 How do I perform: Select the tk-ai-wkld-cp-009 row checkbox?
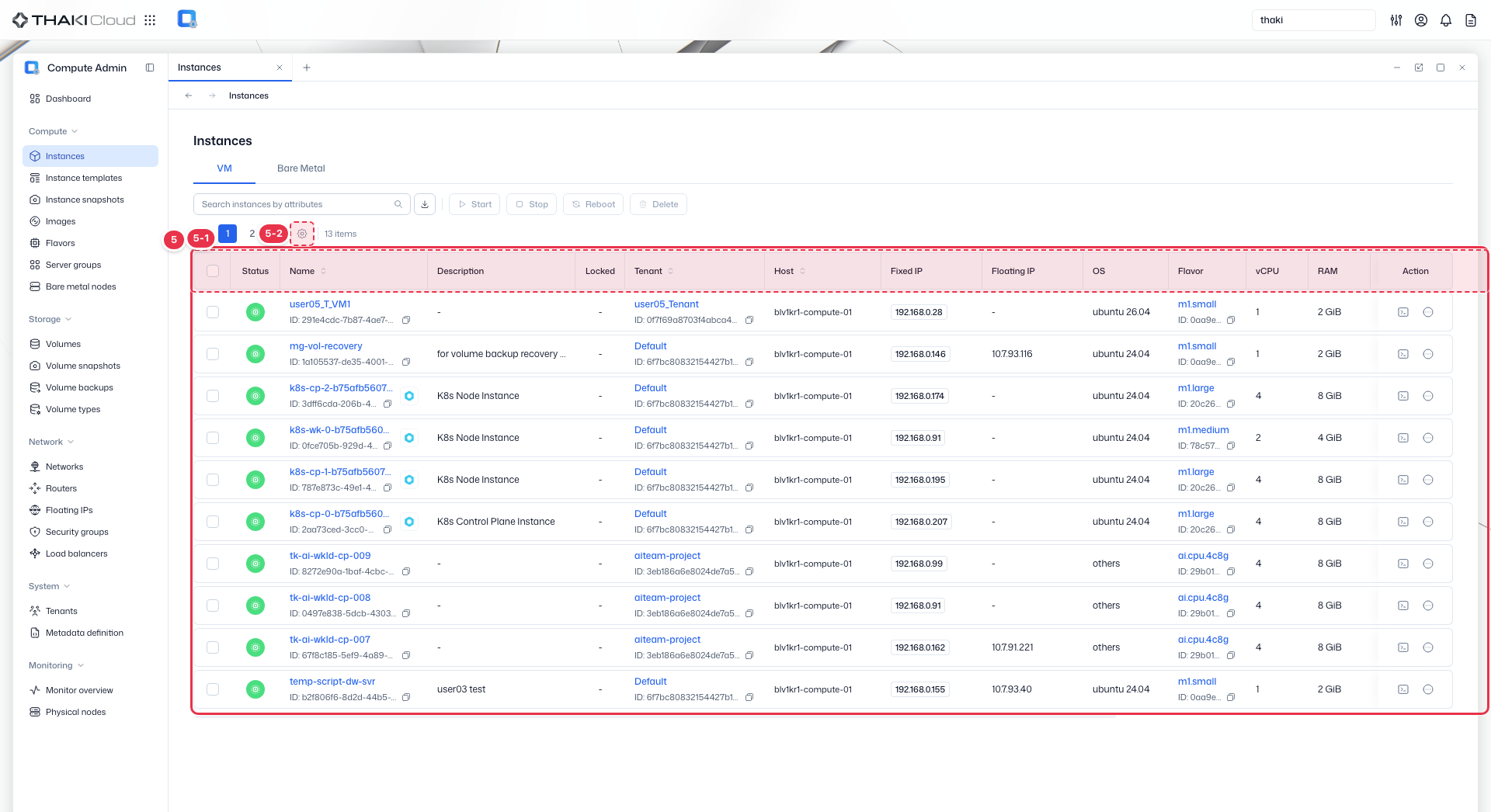click(213, 564)
